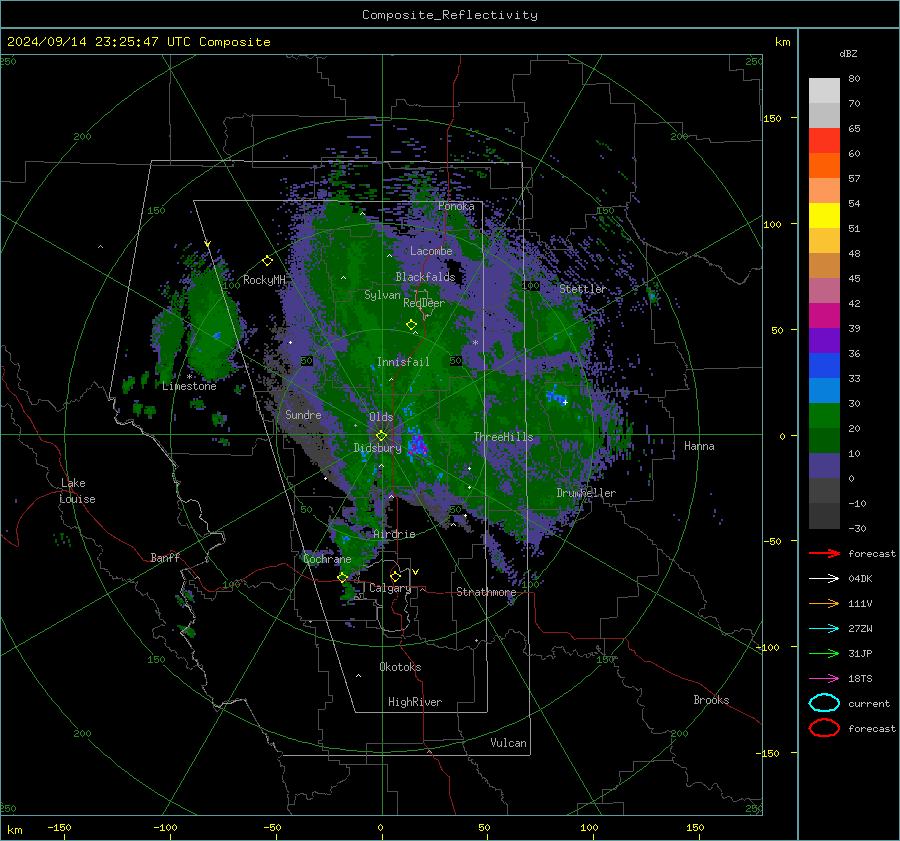
Task: Click the Banff city label
Action: coord(165,558)
